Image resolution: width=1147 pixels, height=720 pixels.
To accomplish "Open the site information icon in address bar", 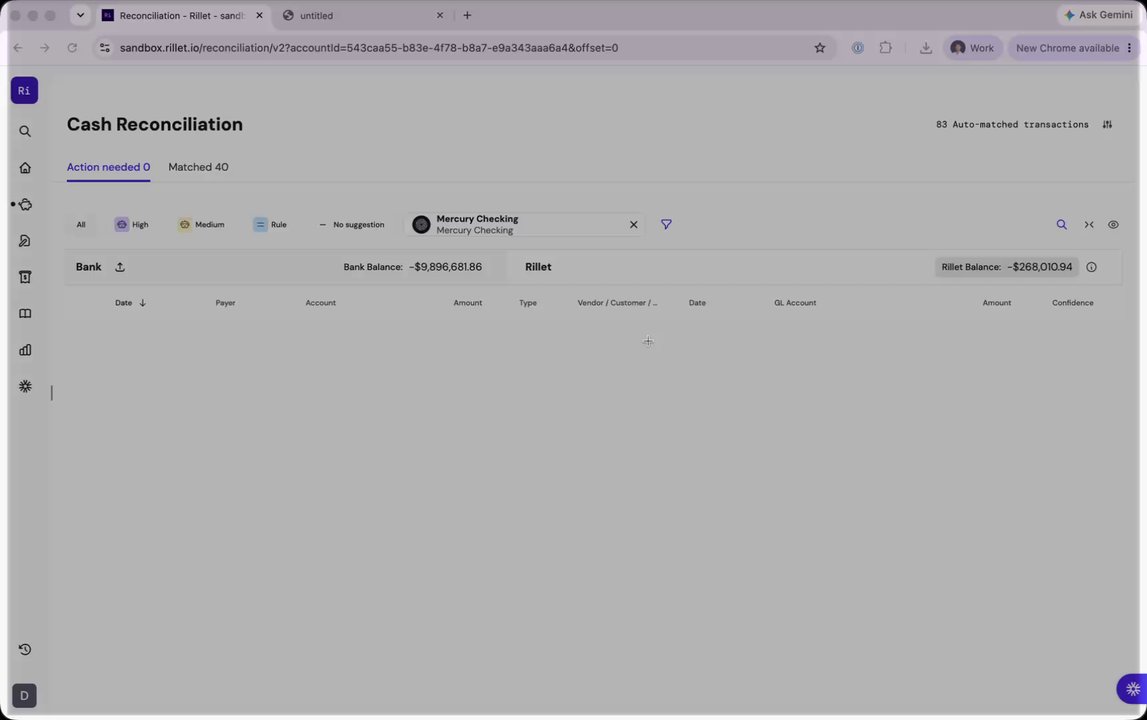I will [x=105, y=48].
